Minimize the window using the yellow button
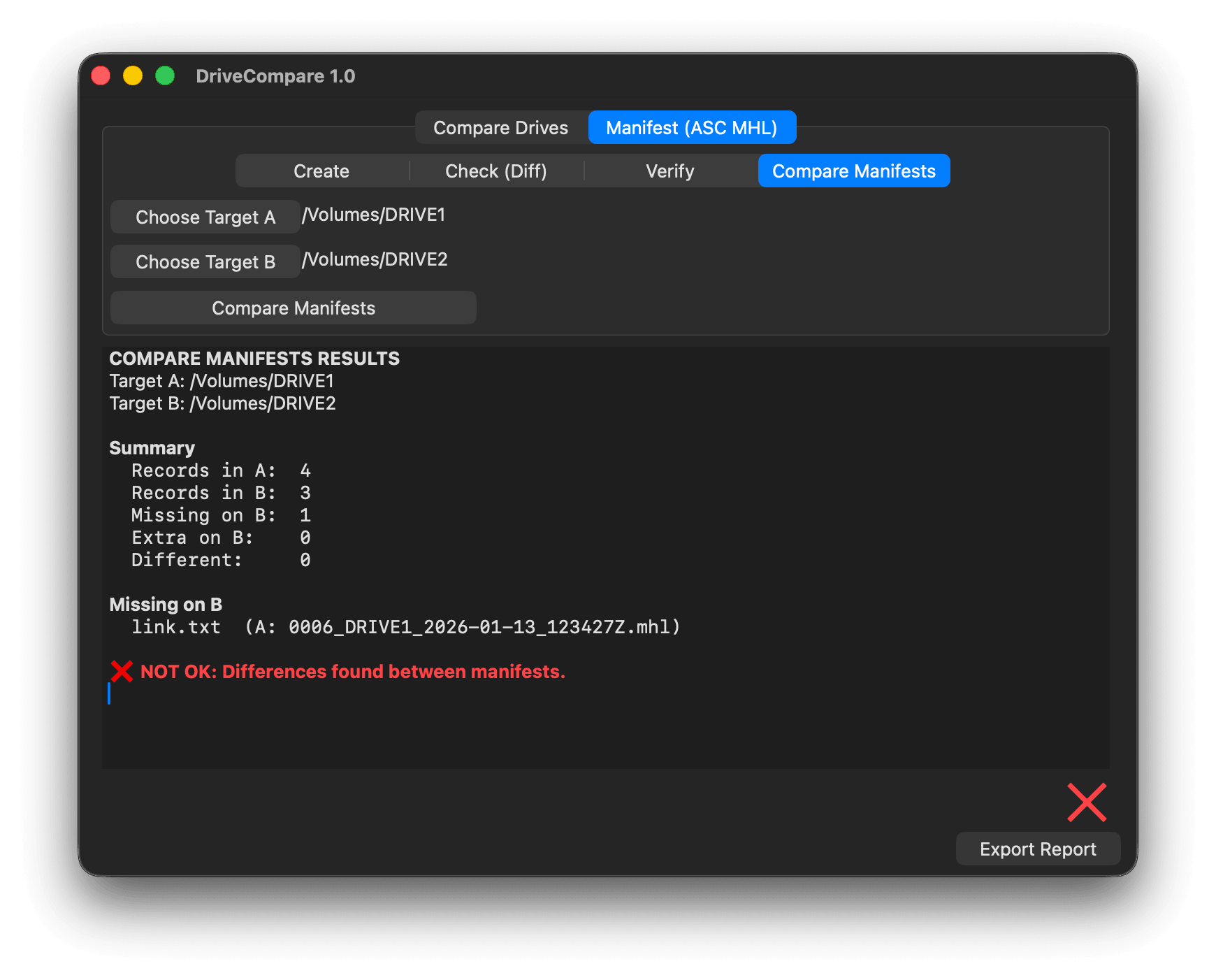This screenshot has width=1216, height=980. point(133,75)
